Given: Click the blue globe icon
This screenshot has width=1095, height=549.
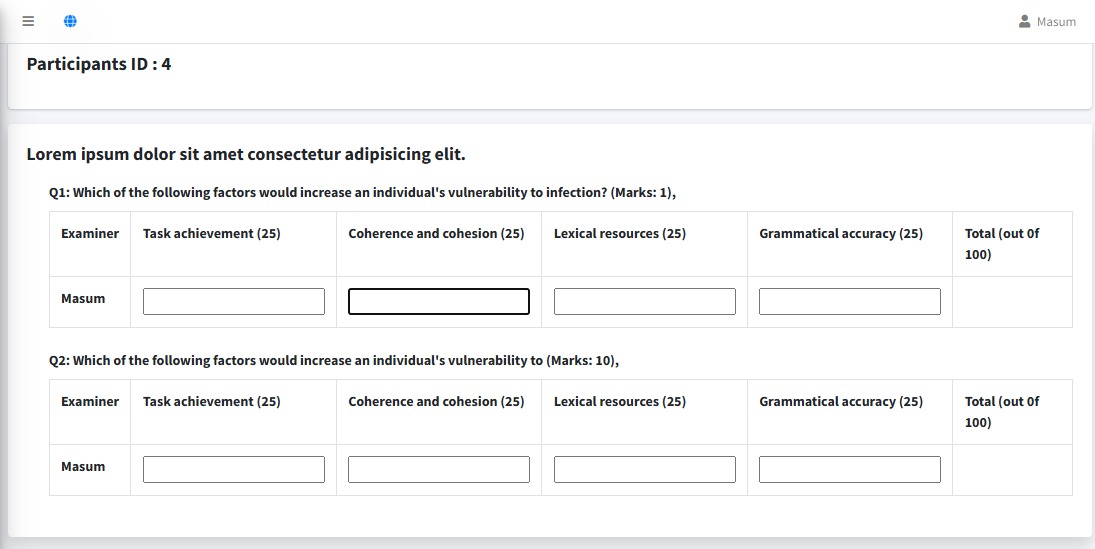Looking at the screenshot, I should point(70,21).
